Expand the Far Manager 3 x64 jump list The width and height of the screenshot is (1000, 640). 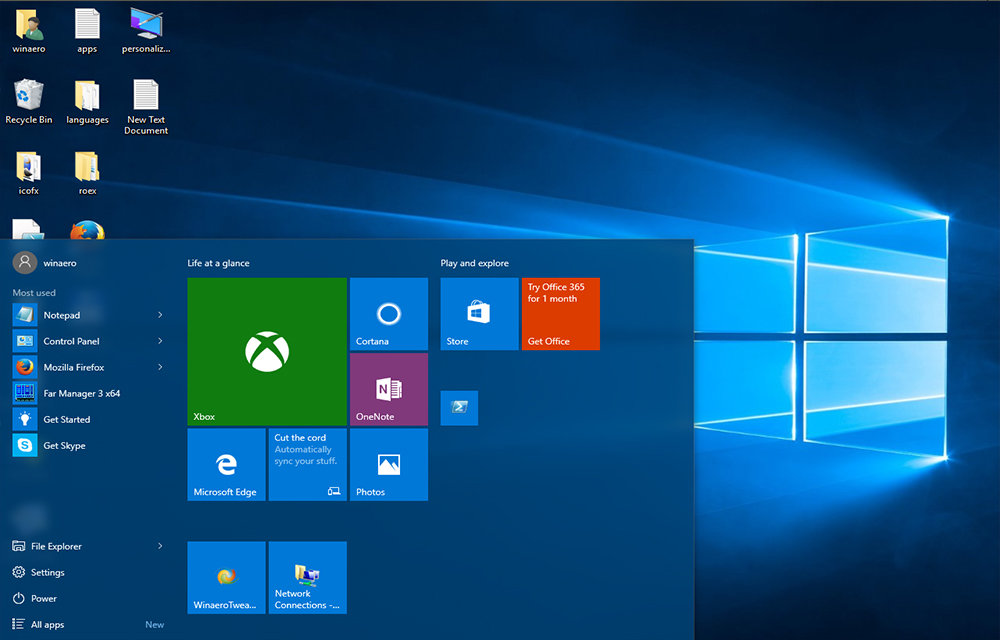tap(158, 393)
